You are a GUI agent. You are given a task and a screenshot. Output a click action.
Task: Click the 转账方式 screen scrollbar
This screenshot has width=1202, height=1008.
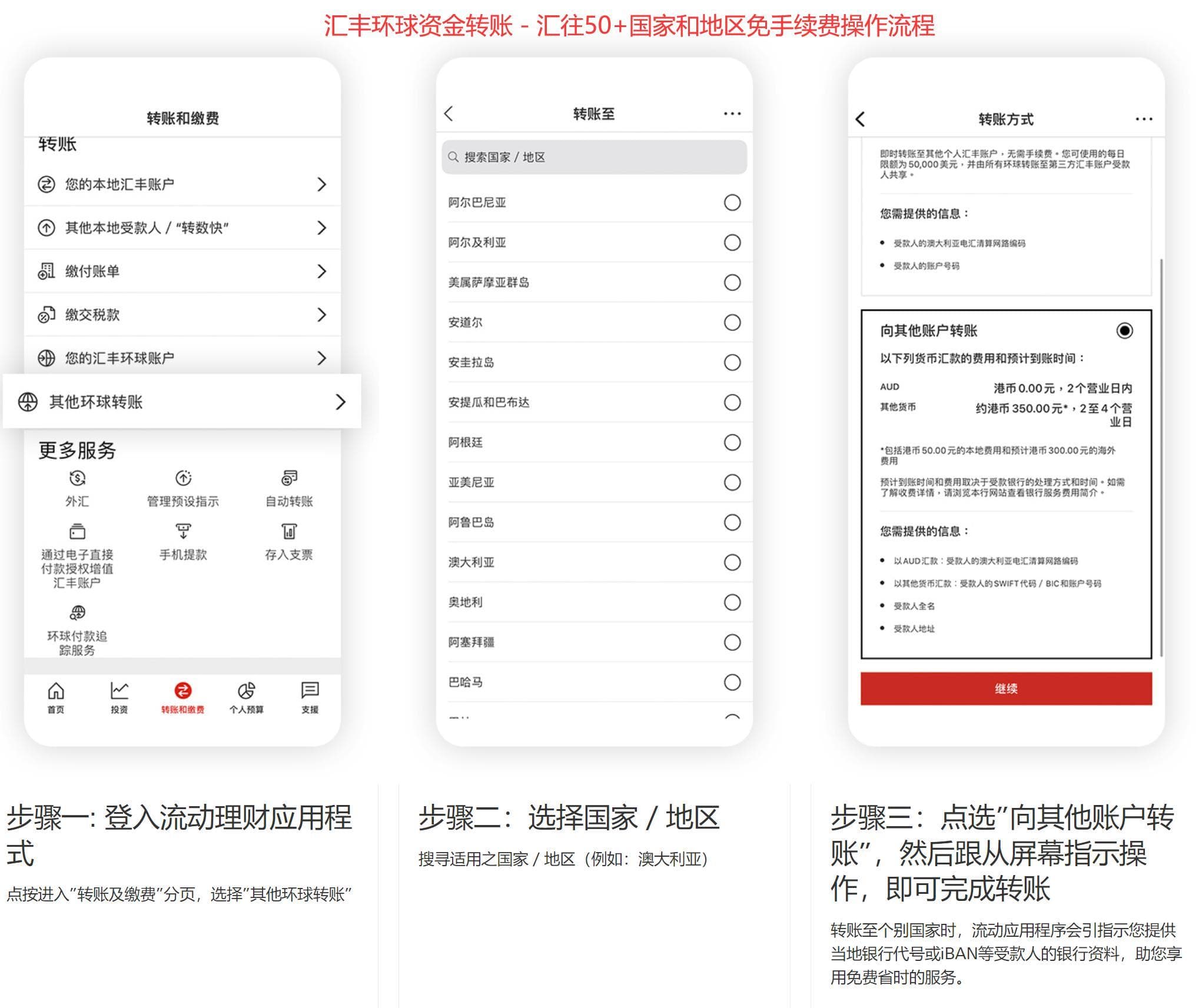(x=1161, y=457)
